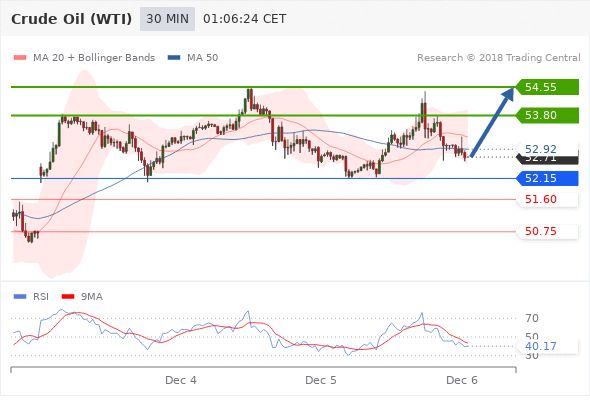
Task: Click the RSI legend label
Action: [x=41, y=297]
